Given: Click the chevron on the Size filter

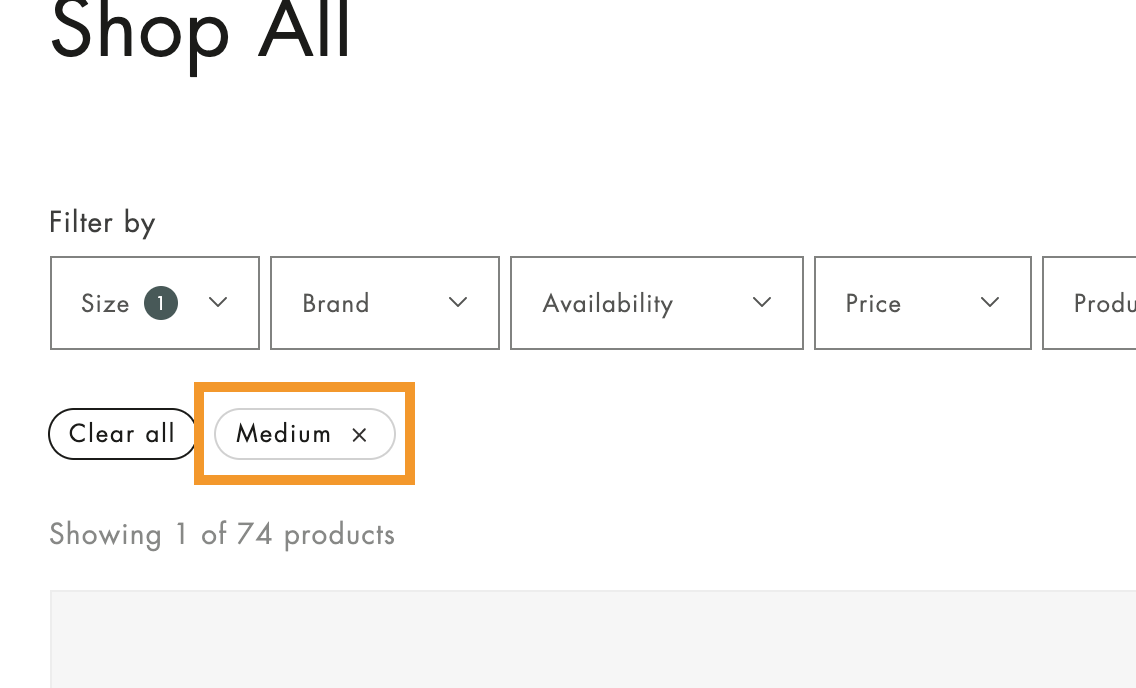Looking at the screenshot, I should coord(218,303).
